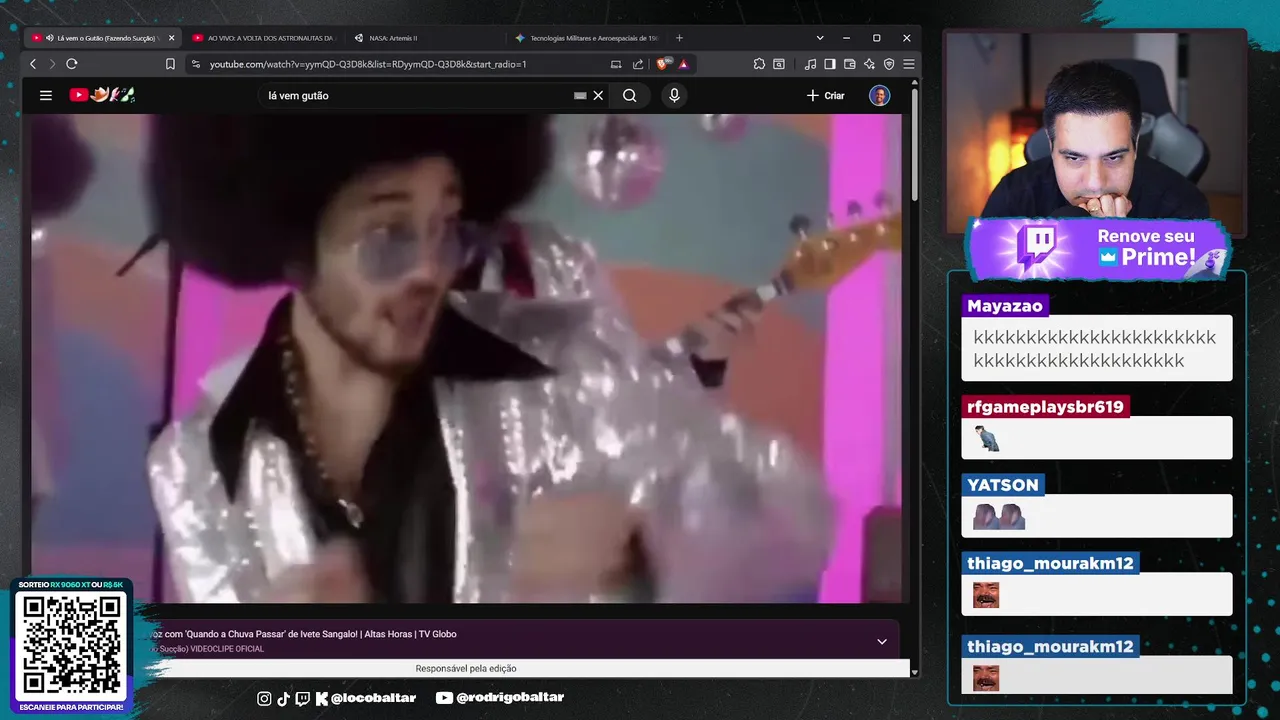
Task: Open a new browser tab
Action: click(x=680, y=38)
